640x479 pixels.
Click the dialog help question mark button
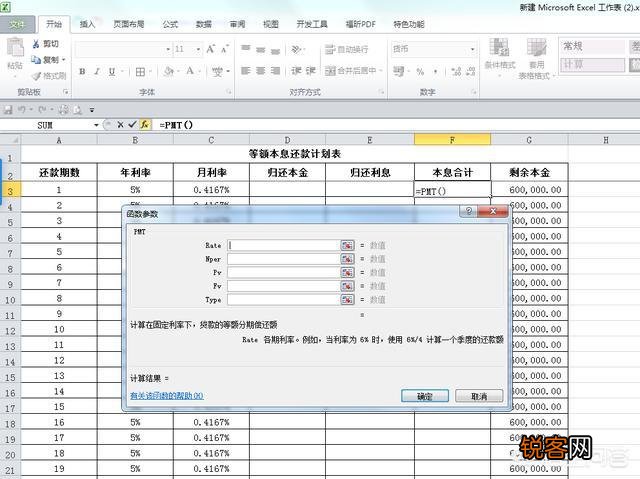469,211
